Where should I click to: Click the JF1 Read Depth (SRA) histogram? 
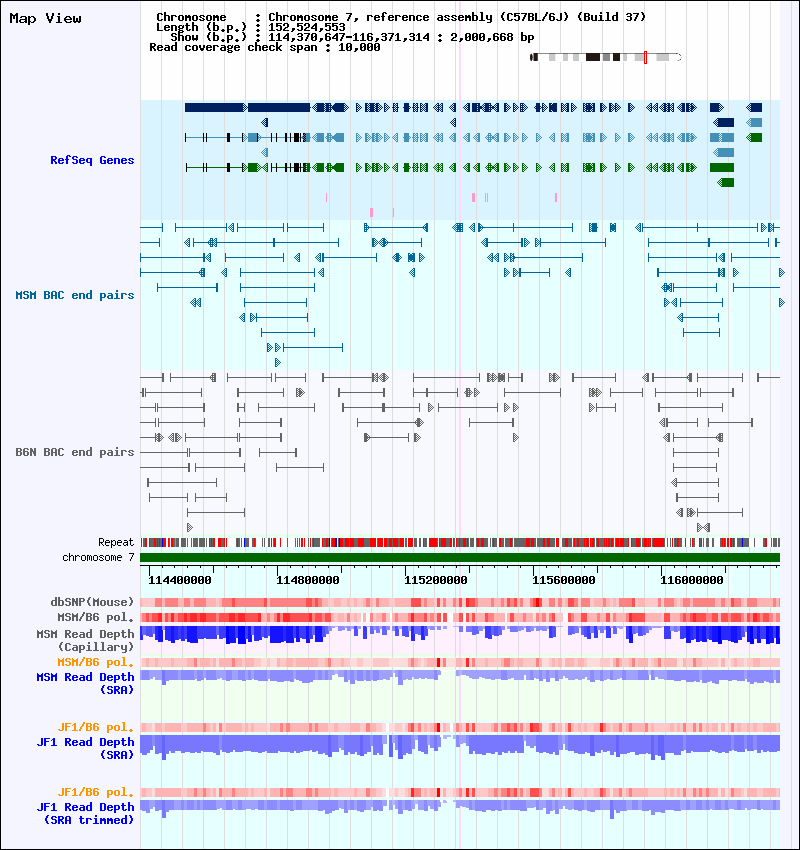coord(460,746)
